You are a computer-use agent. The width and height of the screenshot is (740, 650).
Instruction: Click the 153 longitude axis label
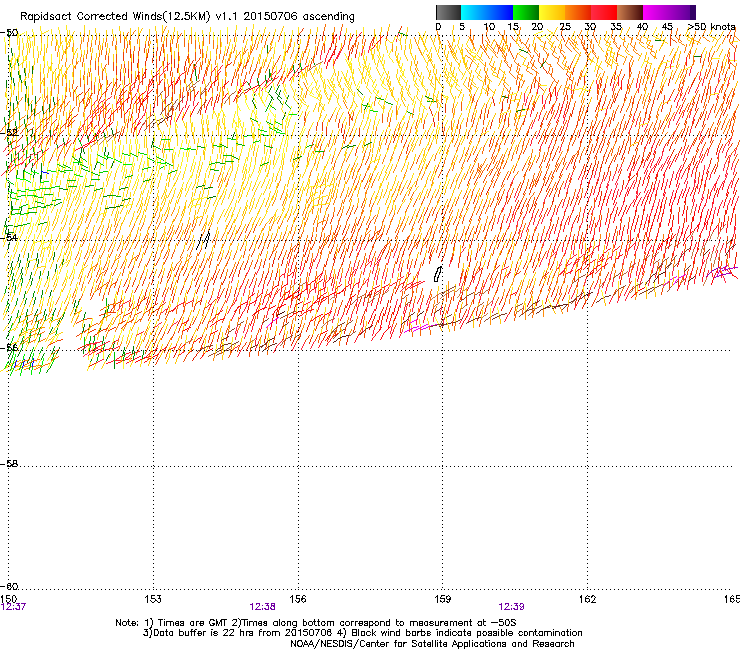pos(153,599)
